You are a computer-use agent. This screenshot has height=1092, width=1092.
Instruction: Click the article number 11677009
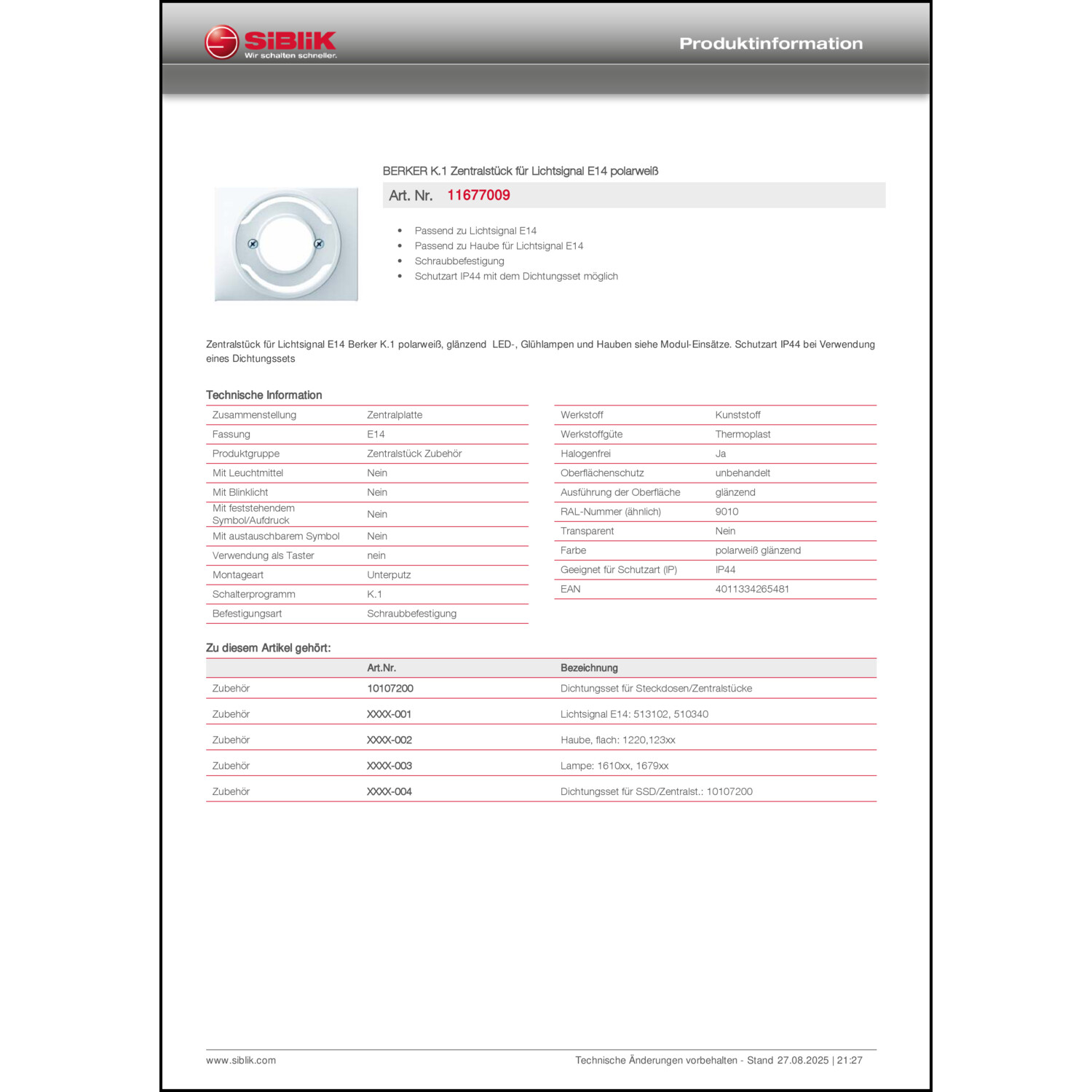pos(478,194)
